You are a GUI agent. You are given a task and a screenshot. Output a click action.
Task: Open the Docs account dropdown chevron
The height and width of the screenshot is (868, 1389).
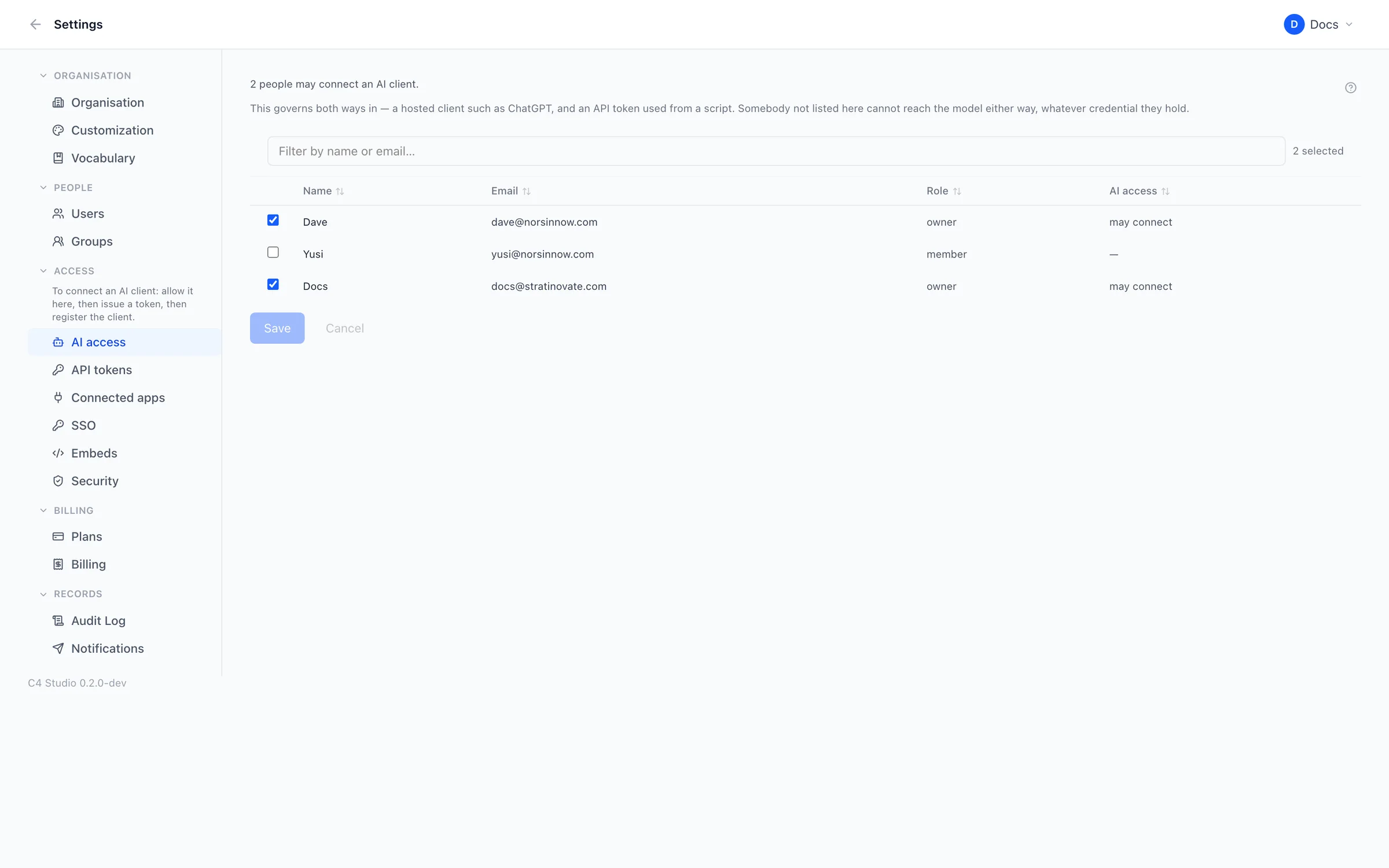[1349, 24]
